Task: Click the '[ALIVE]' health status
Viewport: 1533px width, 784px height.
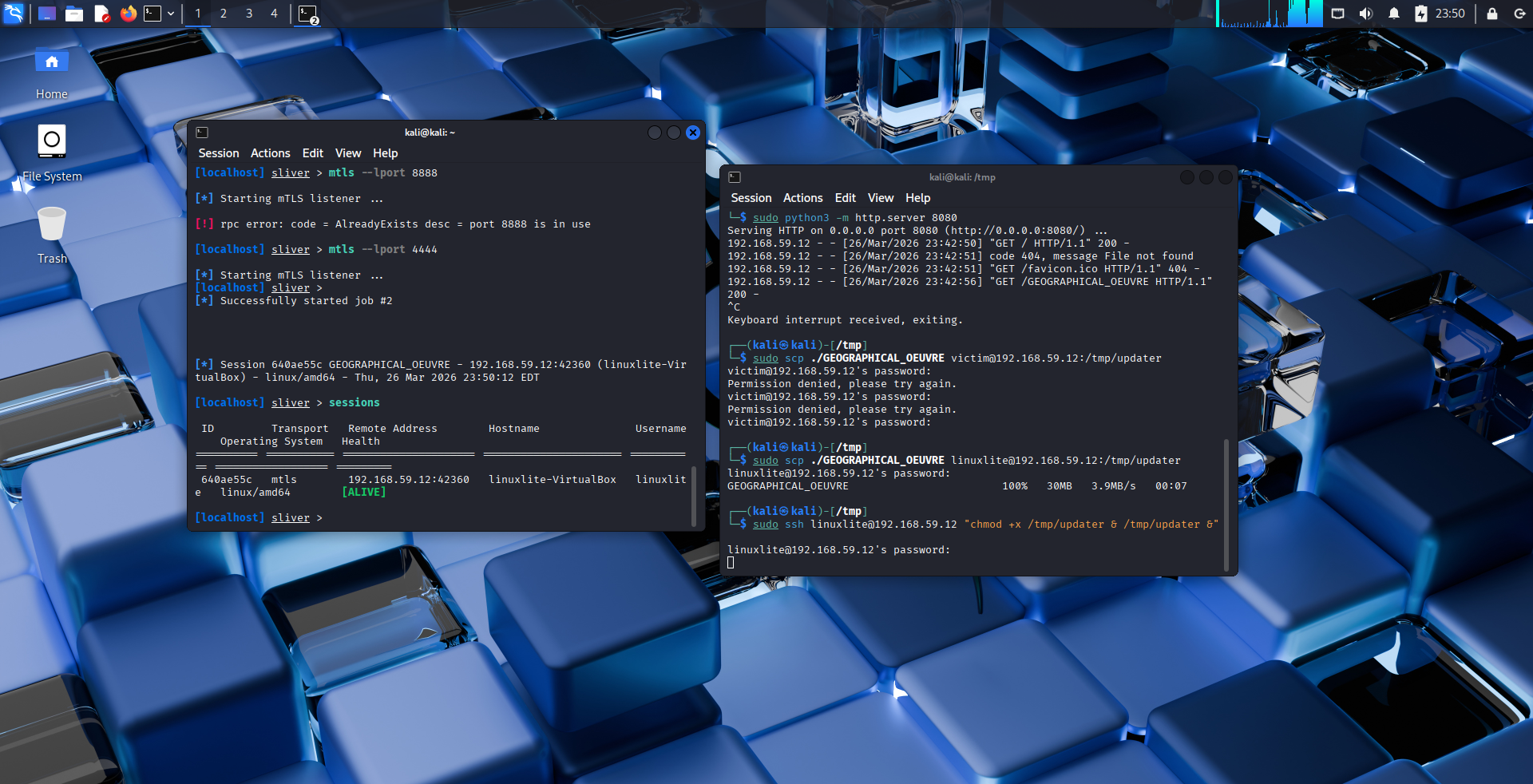Action: 364,493
